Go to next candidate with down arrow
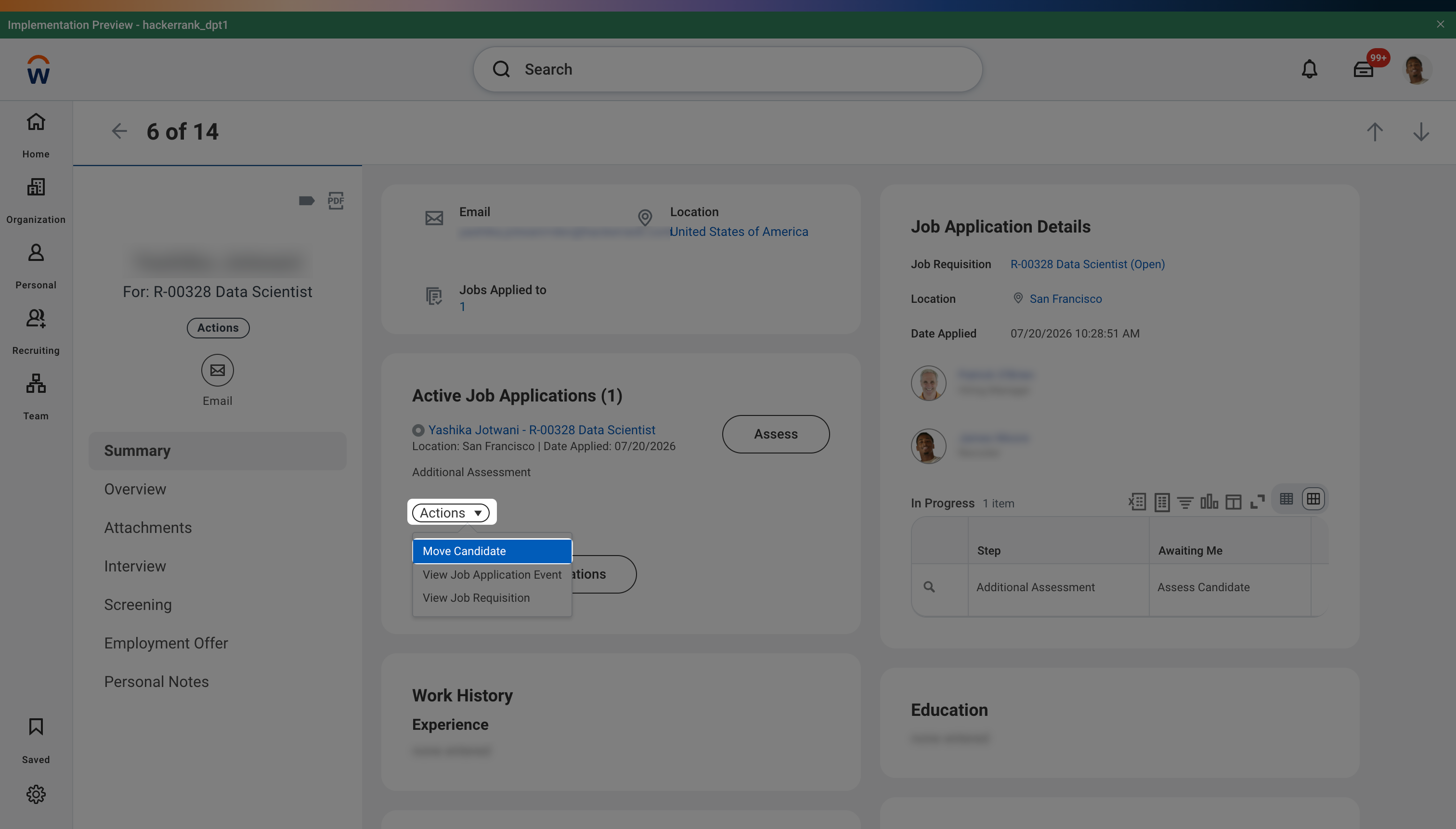Screen dimensions: 1456x829 tap(1421, 132)
